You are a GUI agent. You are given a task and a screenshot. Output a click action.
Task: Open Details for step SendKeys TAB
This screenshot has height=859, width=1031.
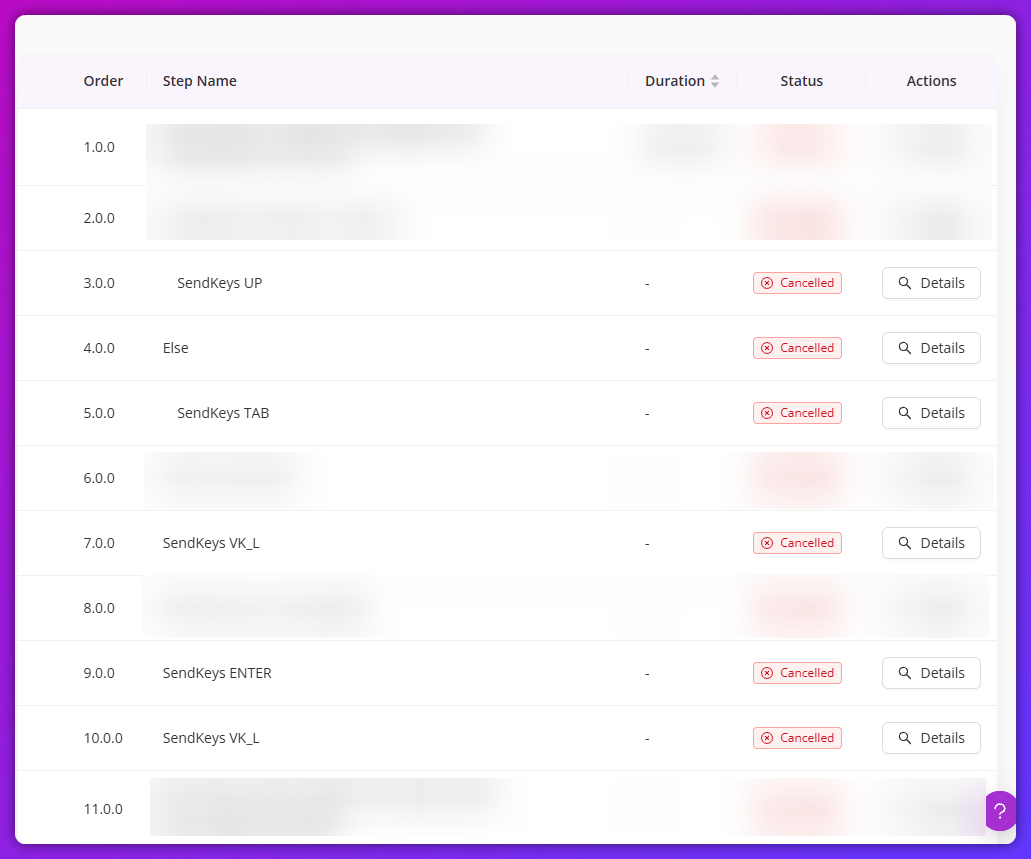coord(931,413)
